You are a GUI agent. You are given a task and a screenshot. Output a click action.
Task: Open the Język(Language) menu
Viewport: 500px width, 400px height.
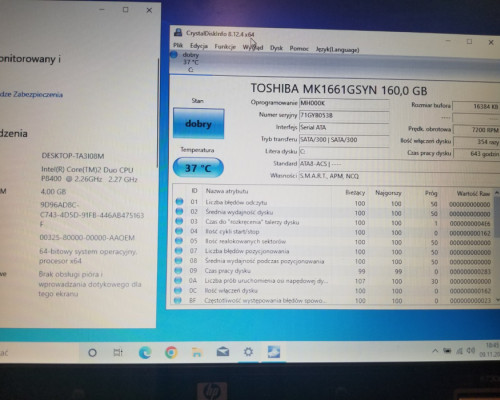[337, 50]
